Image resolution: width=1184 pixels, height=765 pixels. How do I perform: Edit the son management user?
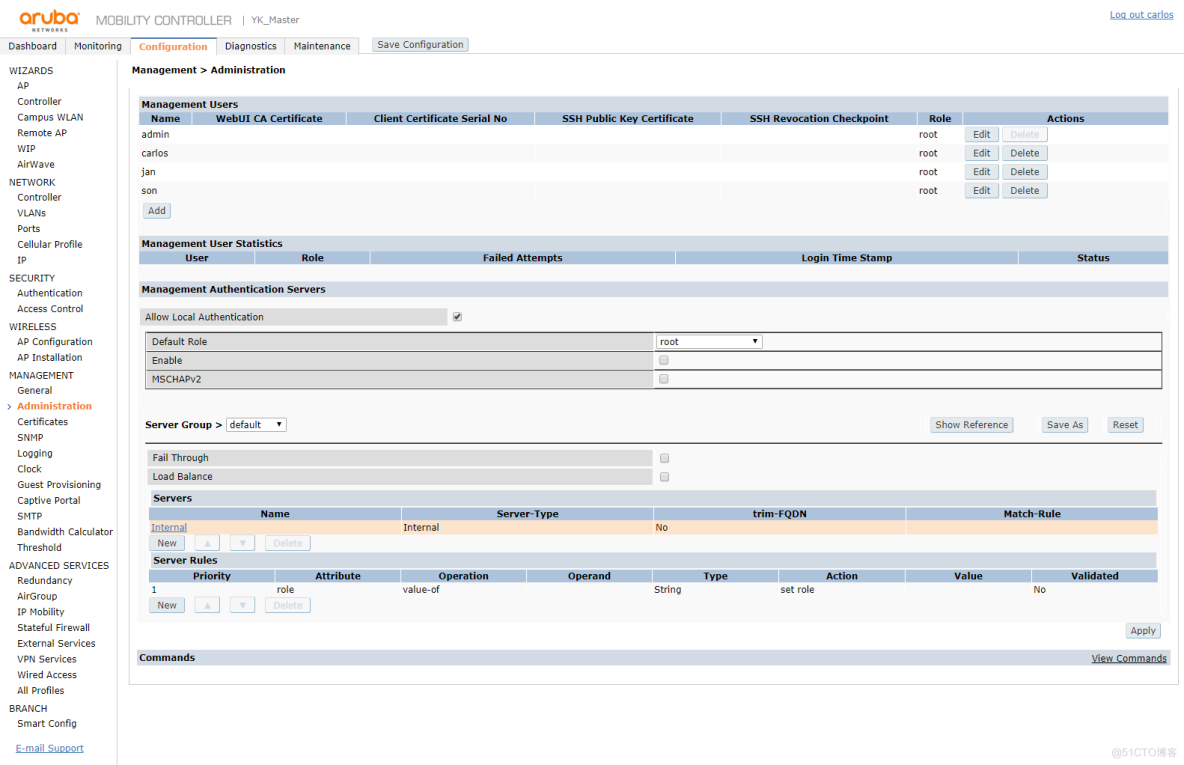click(981, 191)
